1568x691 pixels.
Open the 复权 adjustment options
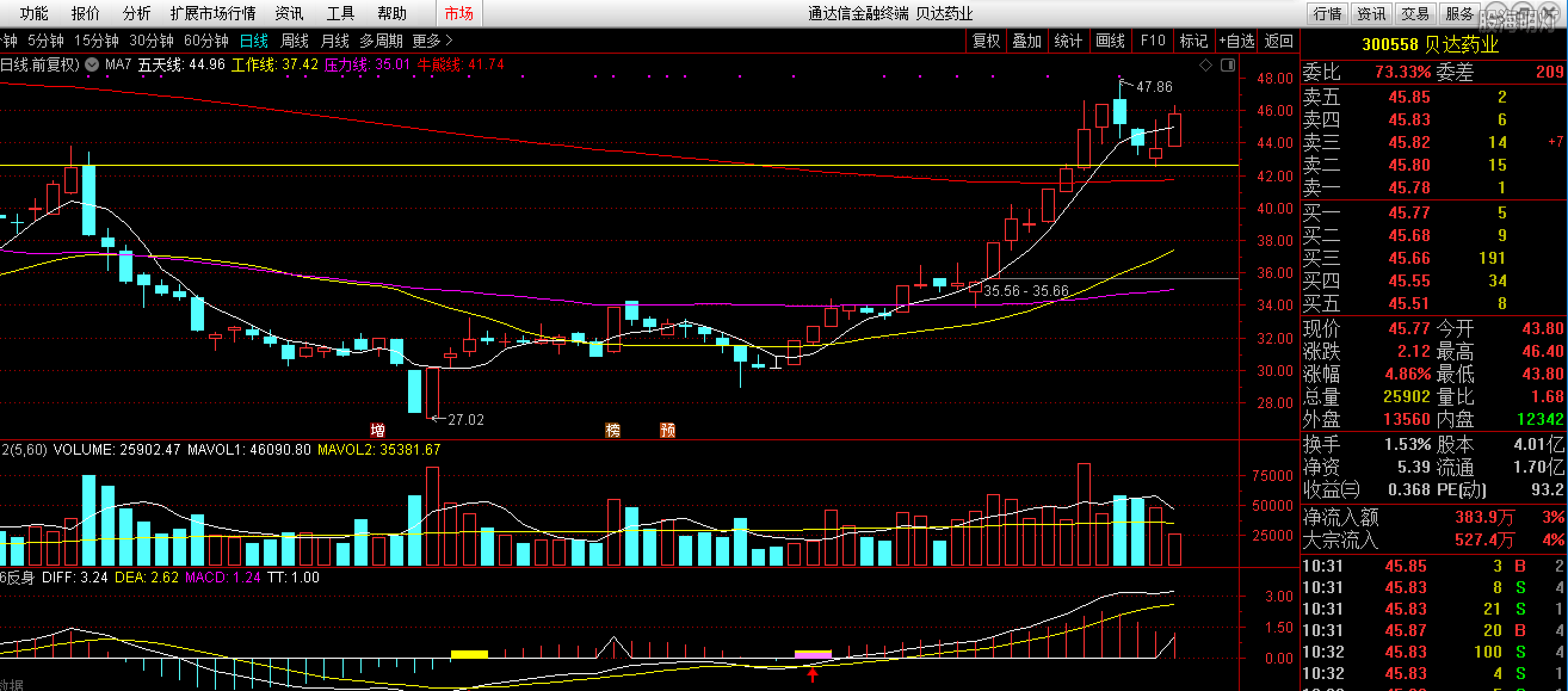[x=986, y=41]
